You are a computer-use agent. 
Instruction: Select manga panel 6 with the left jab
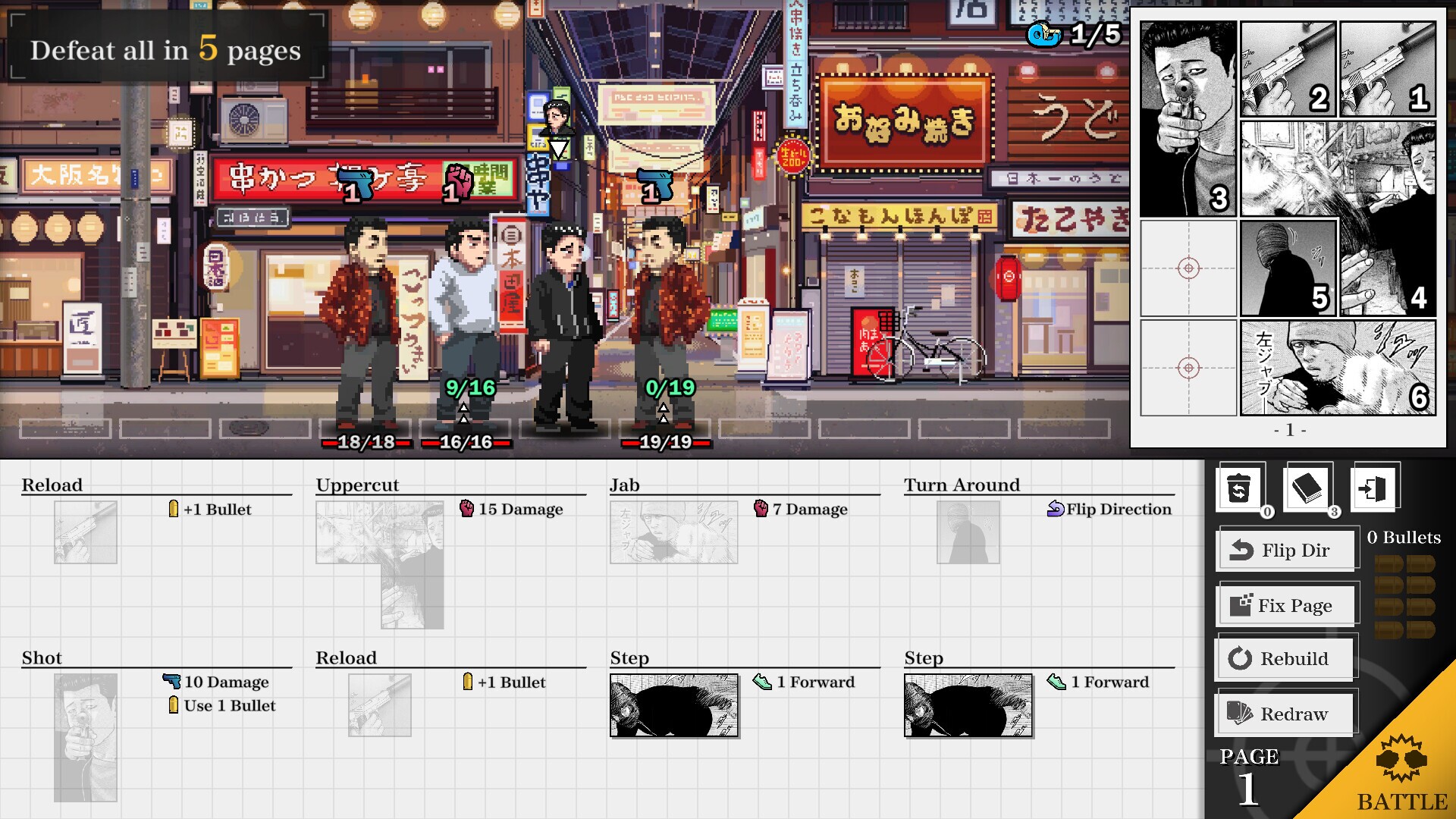pyautogui.click(x=1337, y=367)
